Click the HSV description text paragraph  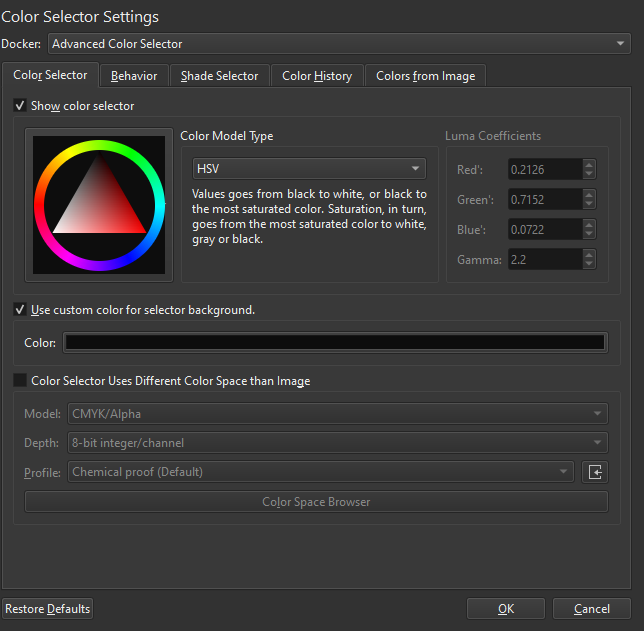coord(309,216)
